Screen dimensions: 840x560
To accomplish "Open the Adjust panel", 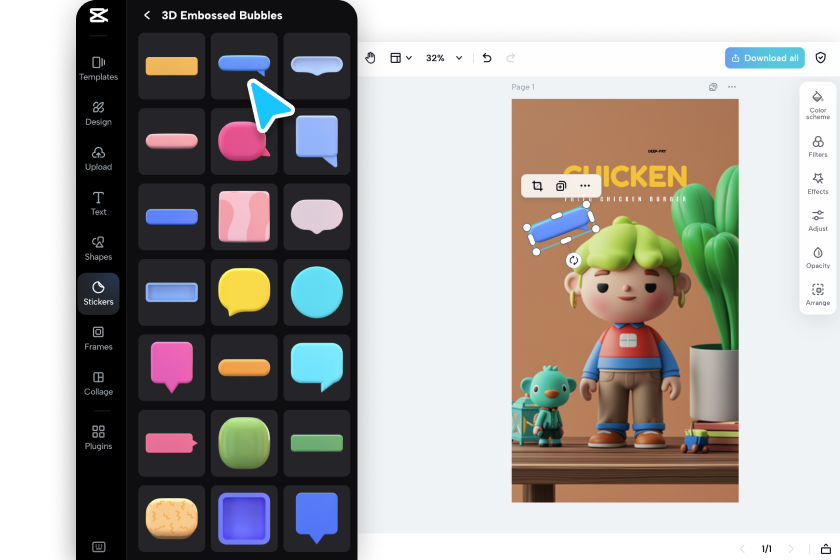I will [818, 220].
